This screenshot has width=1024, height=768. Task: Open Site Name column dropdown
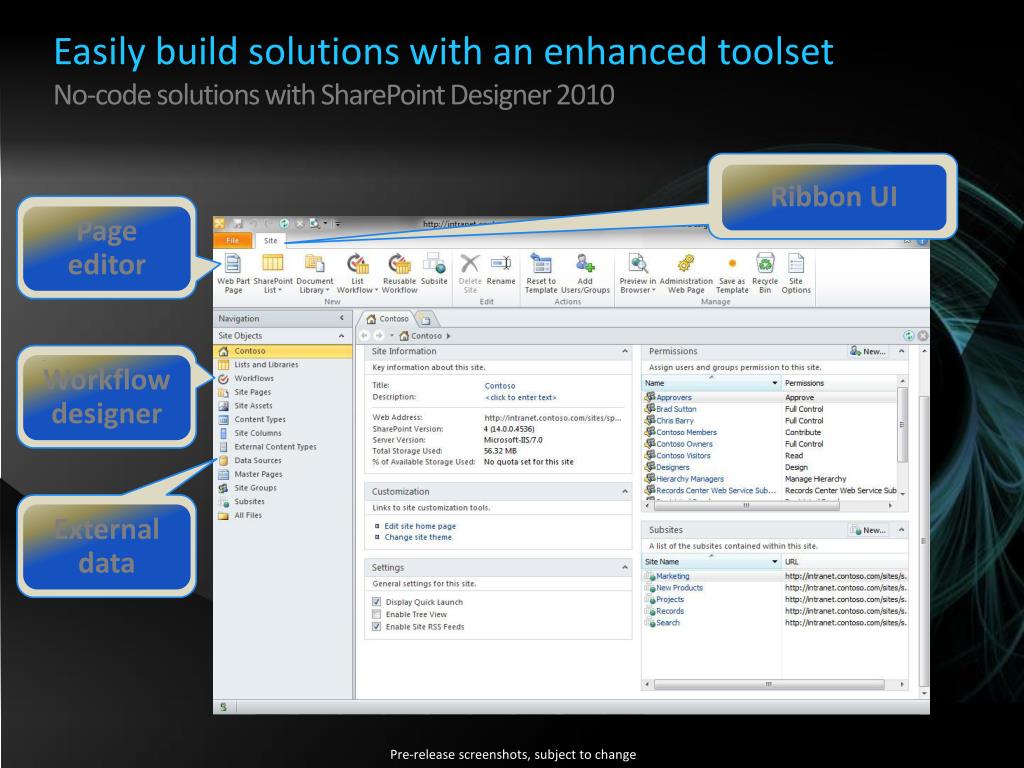point(775,562)
